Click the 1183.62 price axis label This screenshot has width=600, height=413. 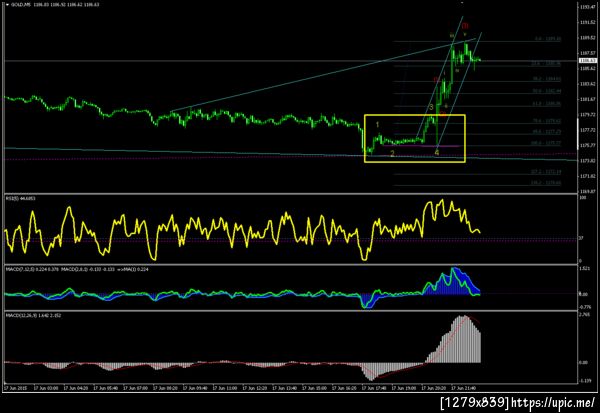pos(587,84)
